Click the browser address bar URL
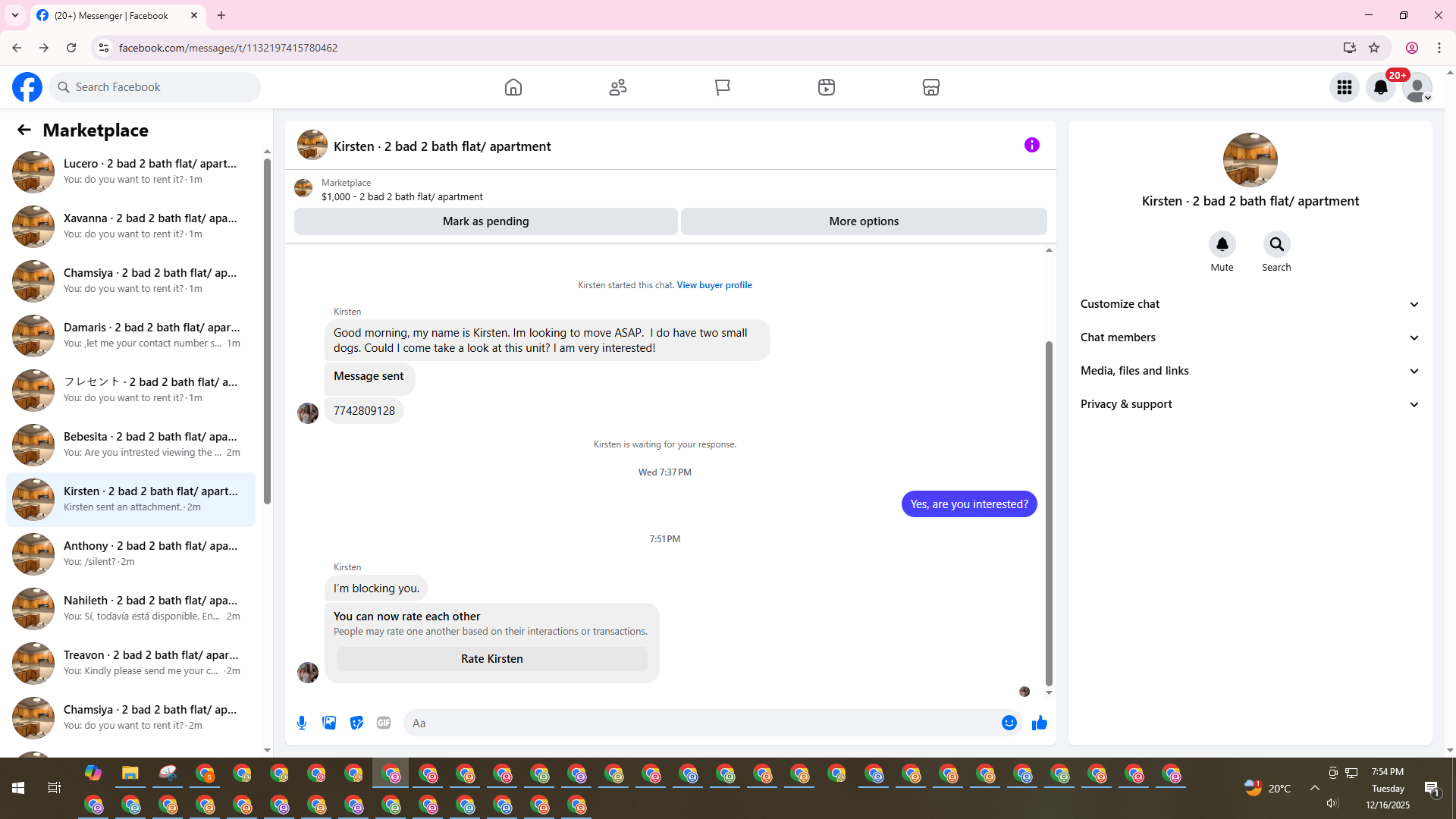 pos(228,48)
